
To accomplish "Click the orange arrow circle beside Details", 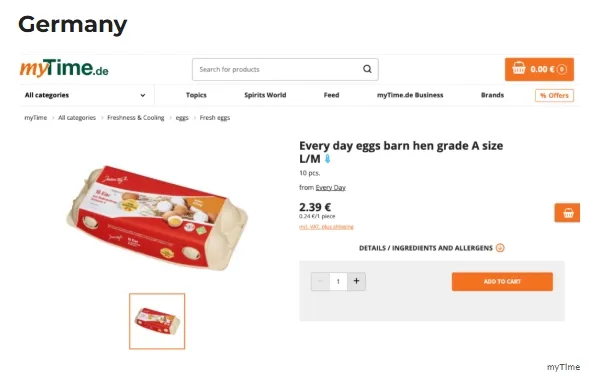I will pos(500,248).
